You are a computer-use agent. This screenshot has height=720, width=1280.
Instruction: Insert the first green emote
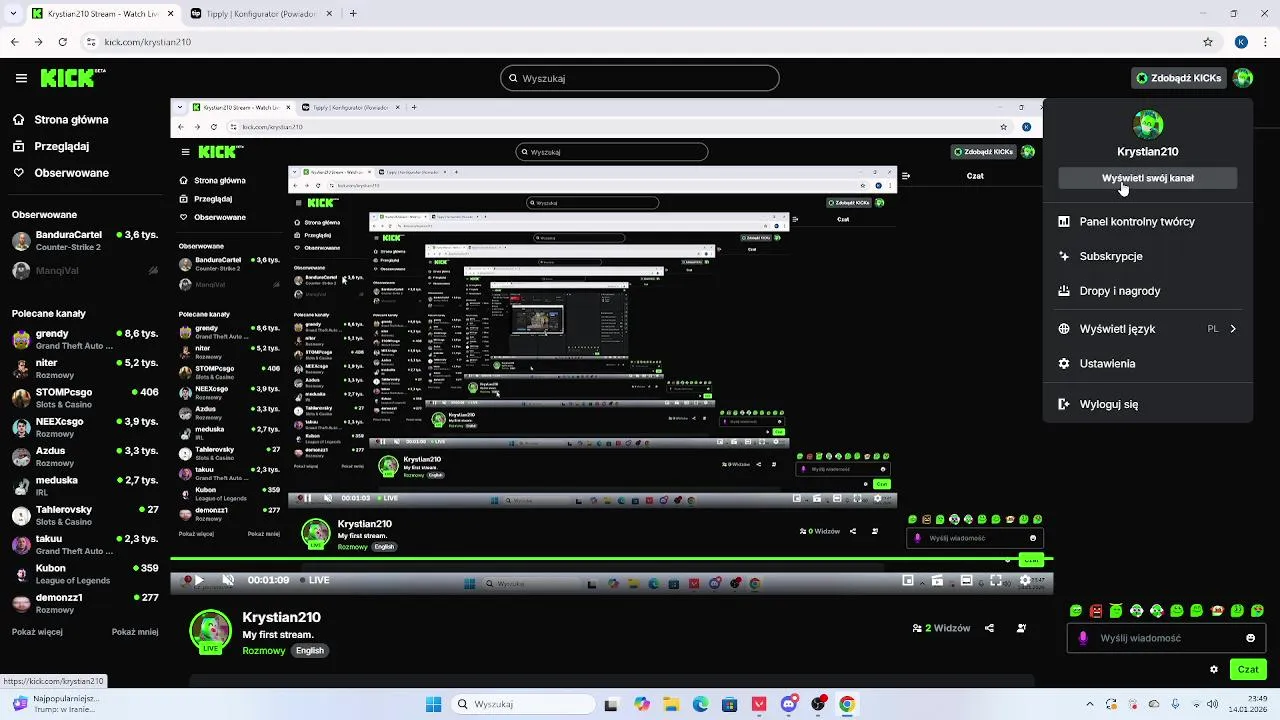pos(1076,611)
